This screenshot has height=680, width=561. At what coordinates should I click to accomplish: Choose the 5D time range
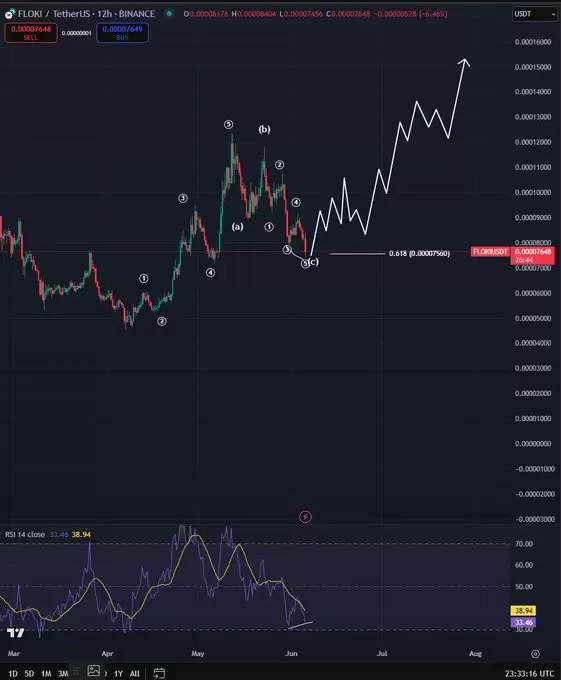(29, 673)
